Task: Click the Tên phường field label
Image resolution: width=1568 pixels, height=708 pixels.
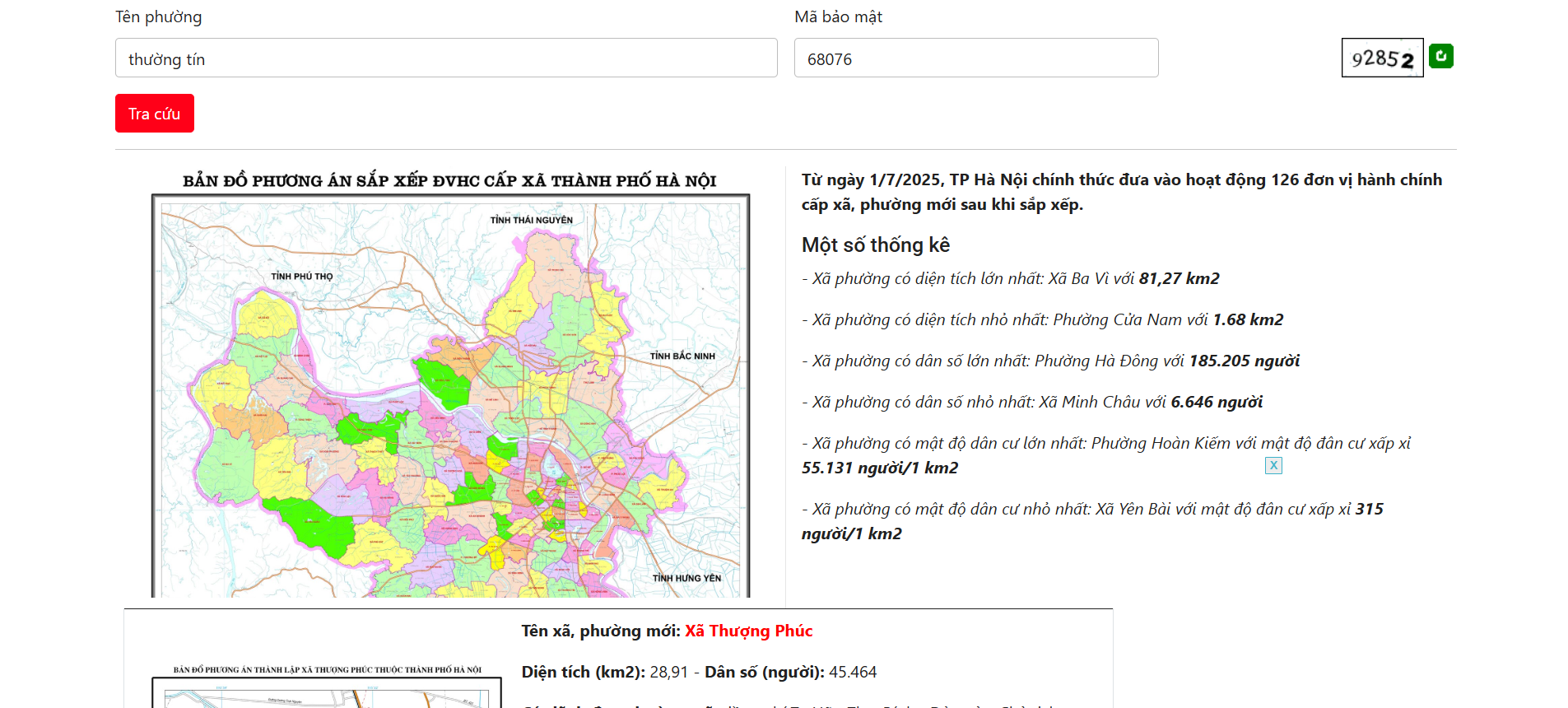Action: point(158,16)
